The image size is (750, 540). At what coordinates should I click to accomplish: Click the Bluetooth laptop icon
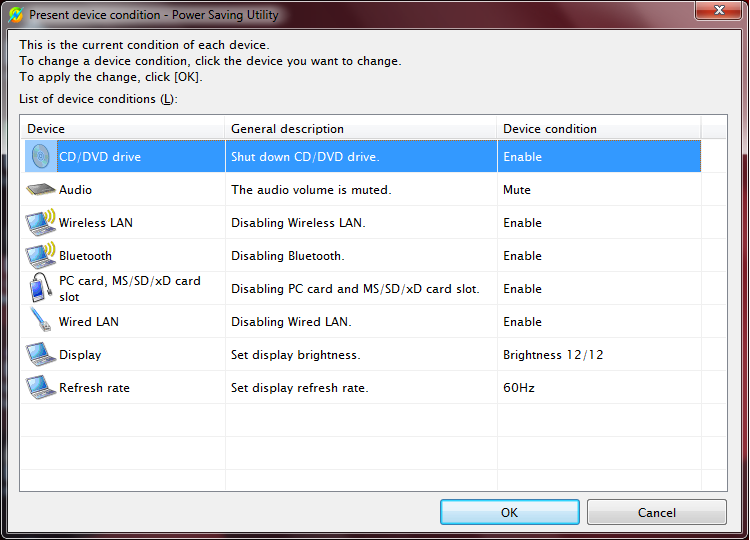pos(41,255)
